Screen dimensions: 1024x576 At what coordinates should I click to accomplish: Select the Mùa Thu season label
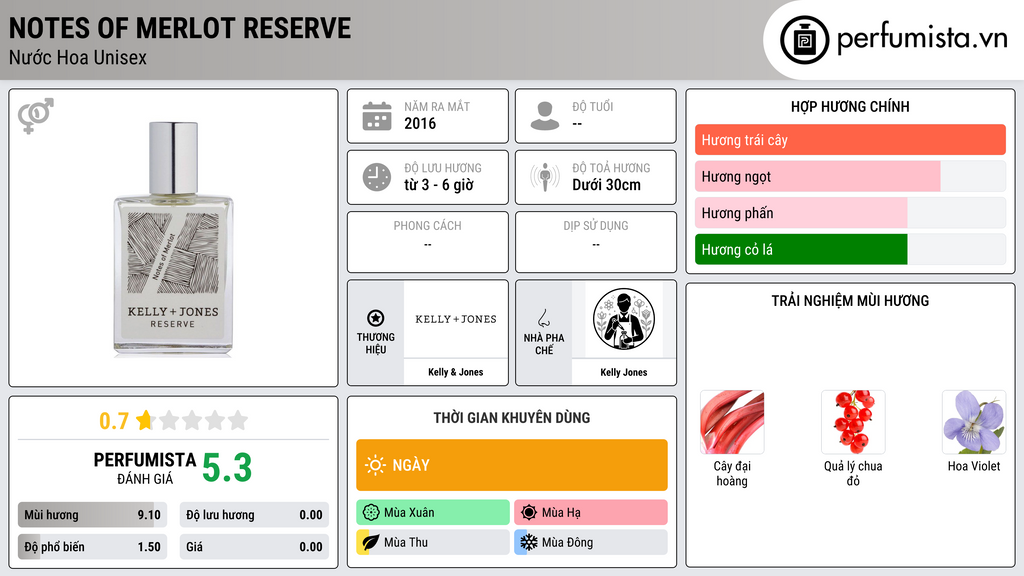coord(406,542)
